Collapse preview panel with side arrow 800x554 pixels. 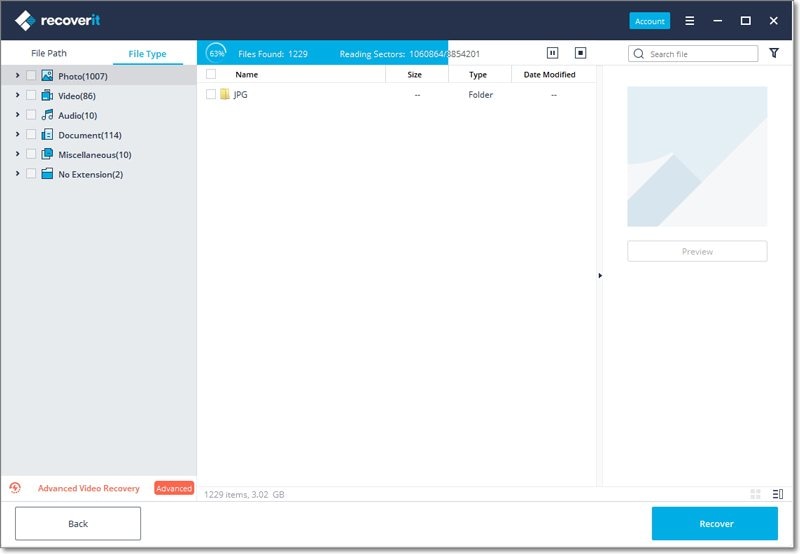tap(600, 275)
